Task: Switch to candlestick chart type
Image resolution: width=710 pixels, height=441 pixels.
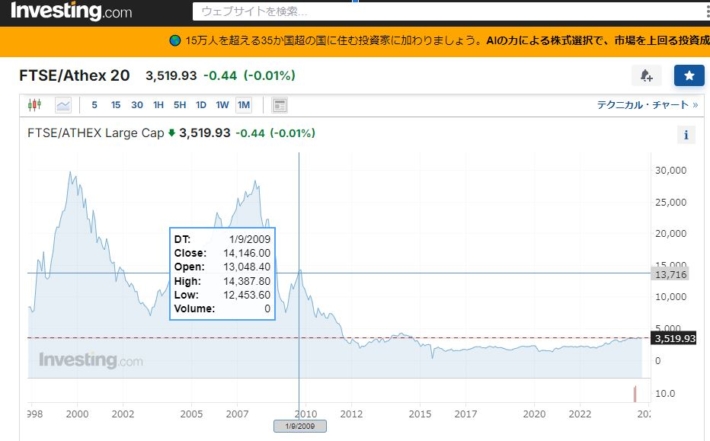Action: pos(36,105)
